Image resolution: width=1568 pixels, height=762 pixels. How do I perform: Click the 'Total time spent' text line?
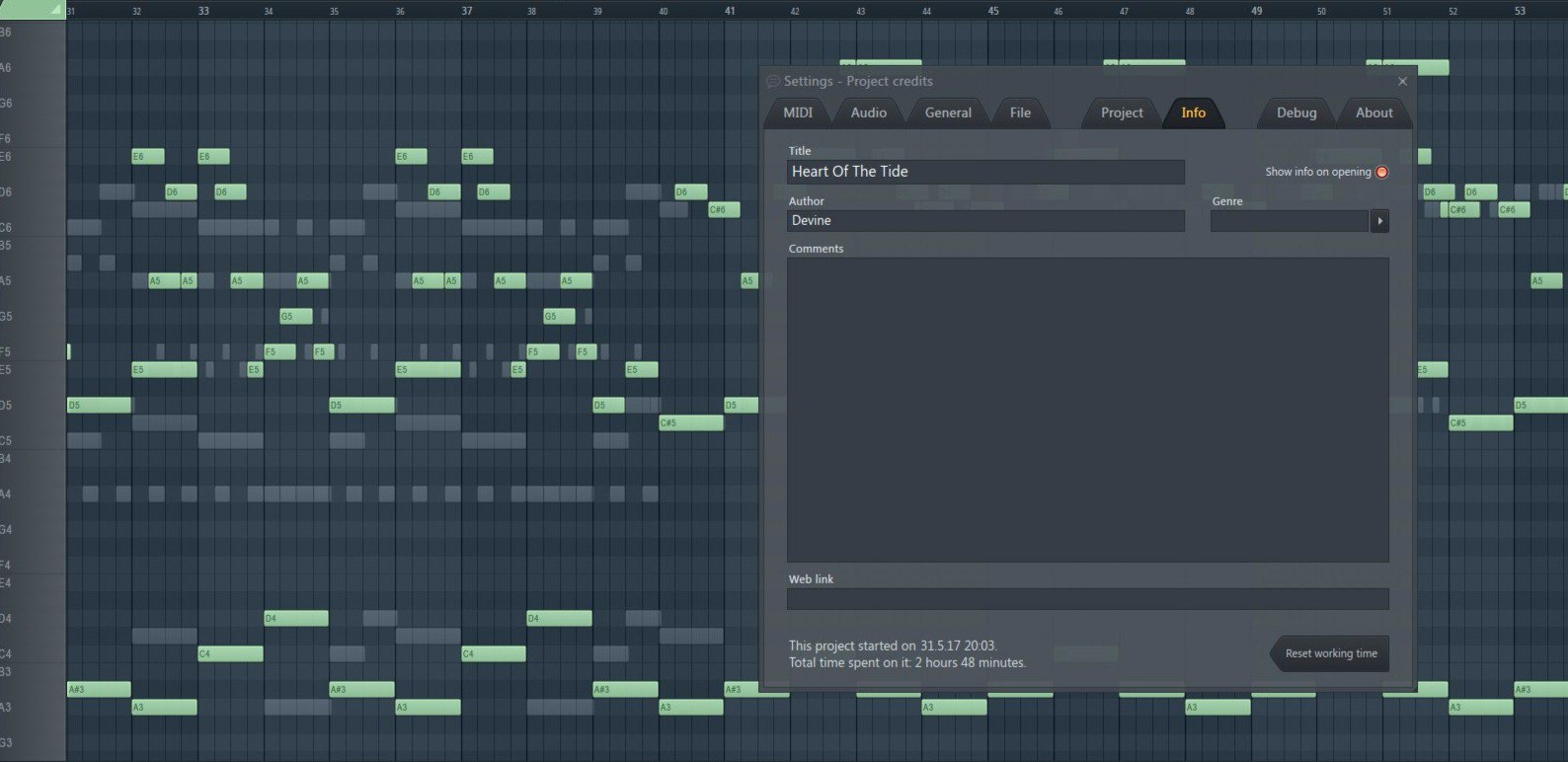906,662
